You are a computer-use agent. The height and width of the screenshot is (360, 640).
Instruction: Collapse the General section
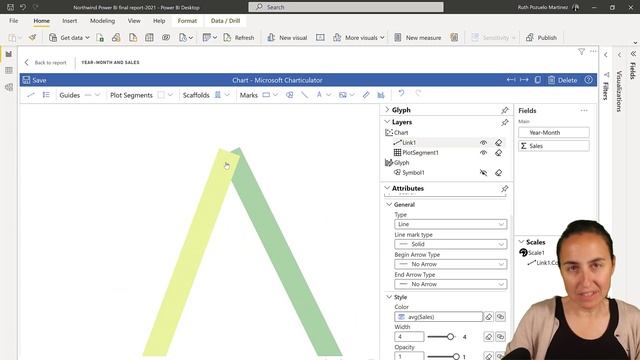tap(389, 204)
